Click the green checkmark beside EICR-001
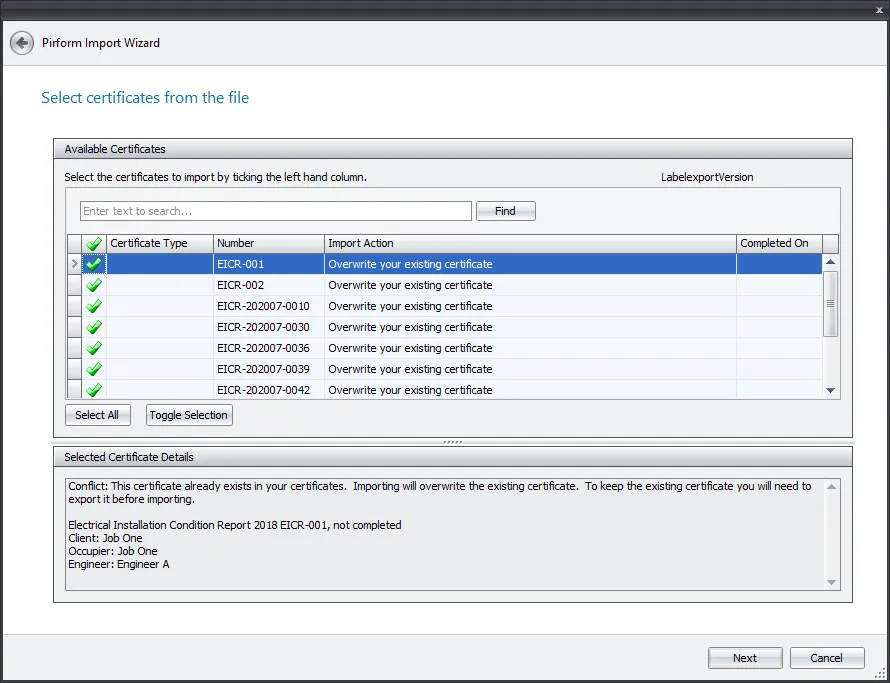Viewport: 890px width, 683px height. point(92,263)
